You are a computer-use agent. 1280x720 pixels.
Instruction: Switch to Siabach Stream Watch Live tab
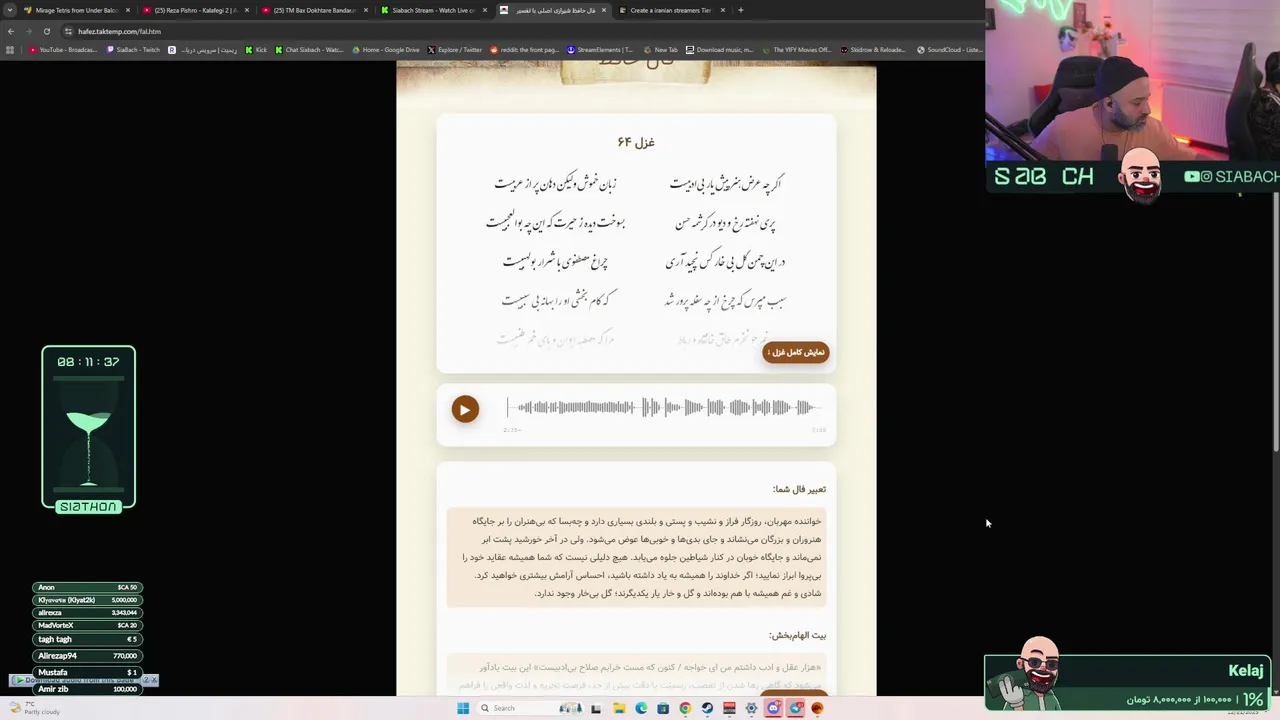point(433,10)
